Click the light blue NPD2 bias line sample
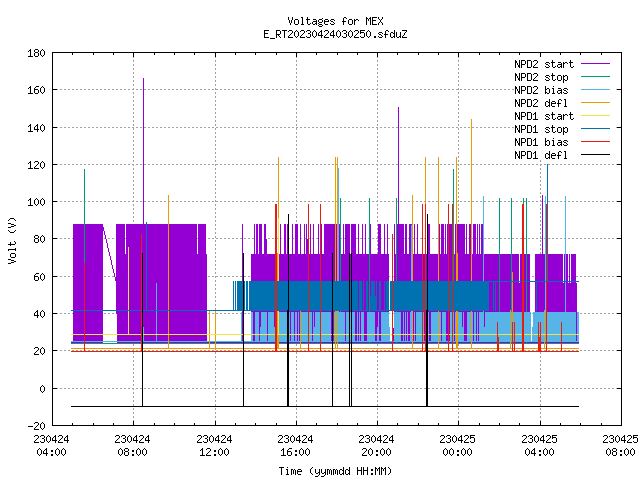This screenshot has height=480, width=640. (x=595, y=90)
